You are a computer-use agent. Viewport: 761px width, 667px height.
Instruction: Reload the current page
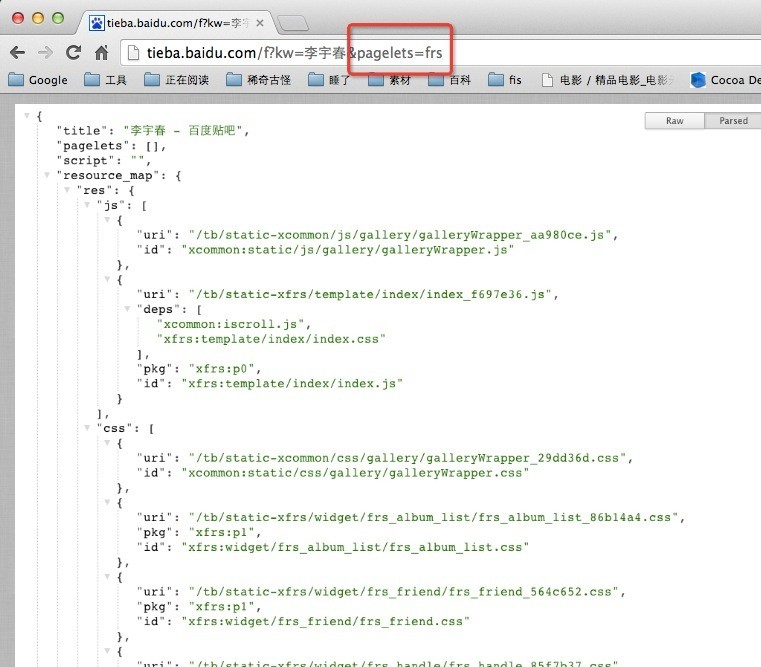tap(73, 52)
